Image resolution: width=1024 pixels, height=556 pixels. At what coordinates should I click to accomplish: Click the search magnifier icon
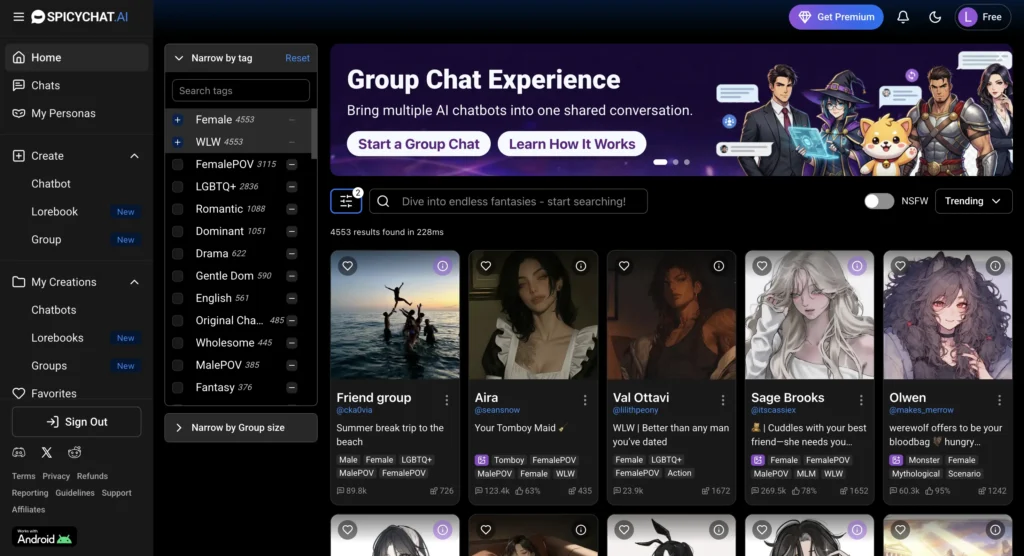[x=383, y=201]
